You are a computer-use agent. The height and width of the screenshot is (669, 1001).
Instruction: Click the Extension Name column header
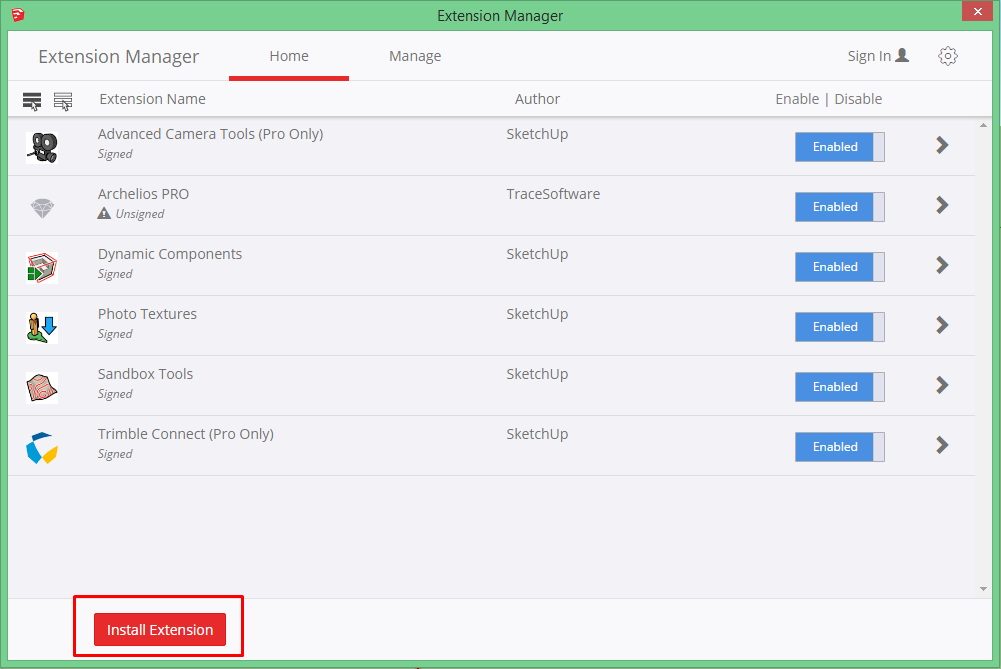point(153,99)
